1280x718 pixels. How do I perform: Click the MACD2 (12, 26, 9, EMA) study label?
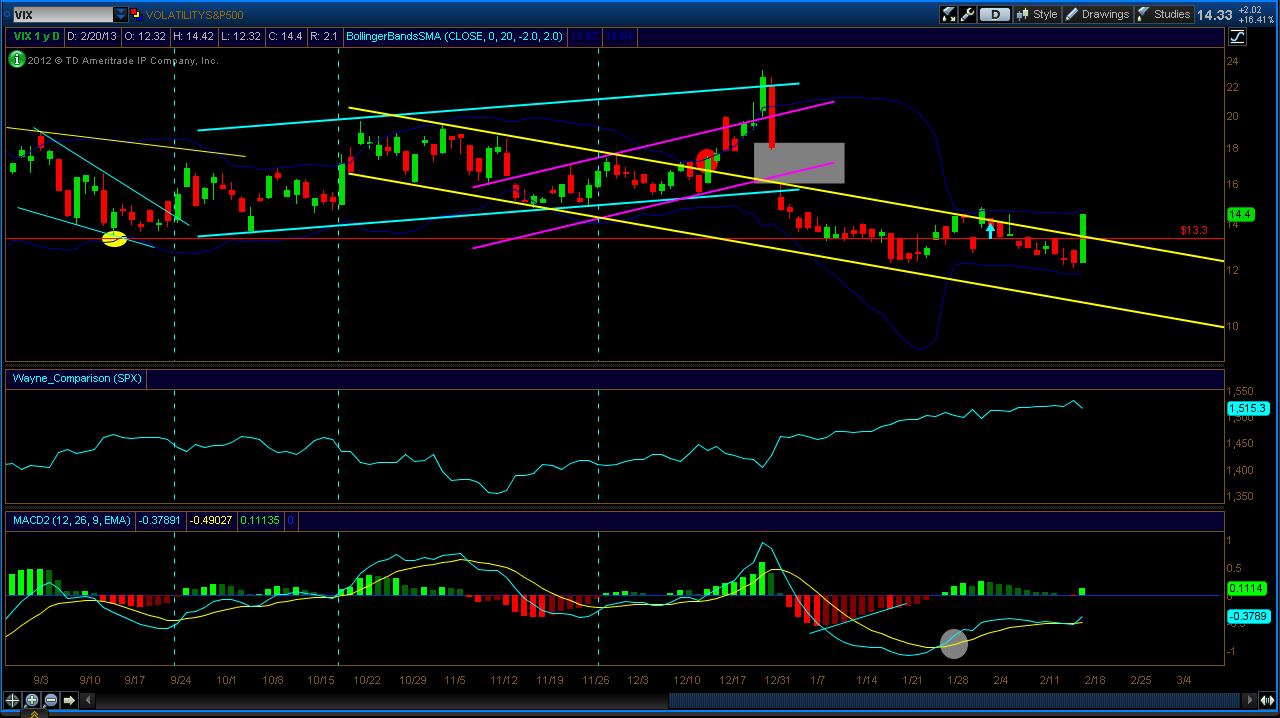(71, 521)
